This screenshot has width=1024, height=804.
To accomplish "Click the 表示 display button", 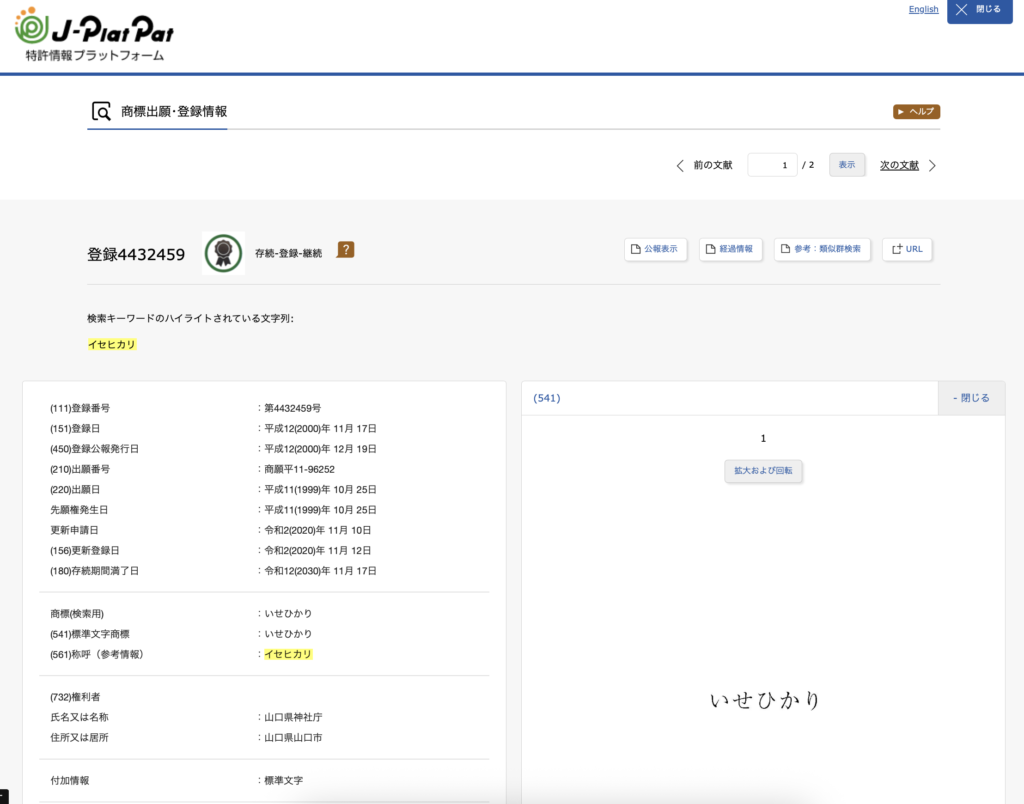I will [x=847, y=165].
